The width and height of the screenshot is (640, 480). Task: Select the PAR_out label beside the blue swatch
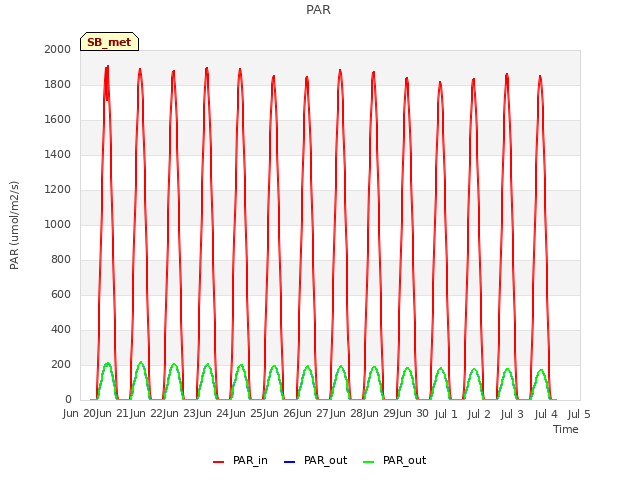[x=325, y=460]
